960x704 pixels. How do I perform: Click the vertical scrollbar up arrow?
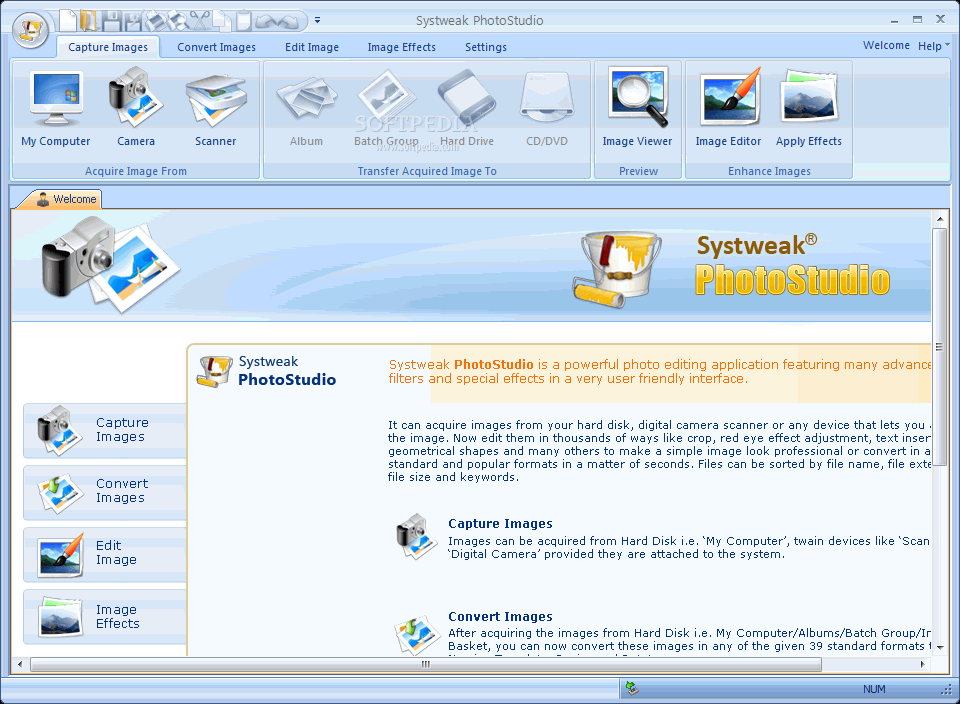click(940, 219)
